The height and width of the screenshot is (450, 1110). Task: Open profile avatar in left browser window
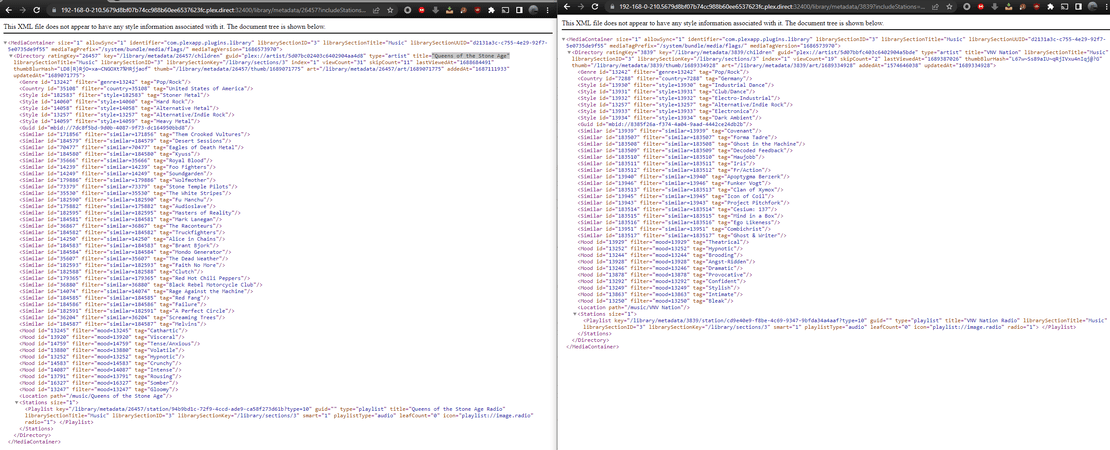pos(533,10)
